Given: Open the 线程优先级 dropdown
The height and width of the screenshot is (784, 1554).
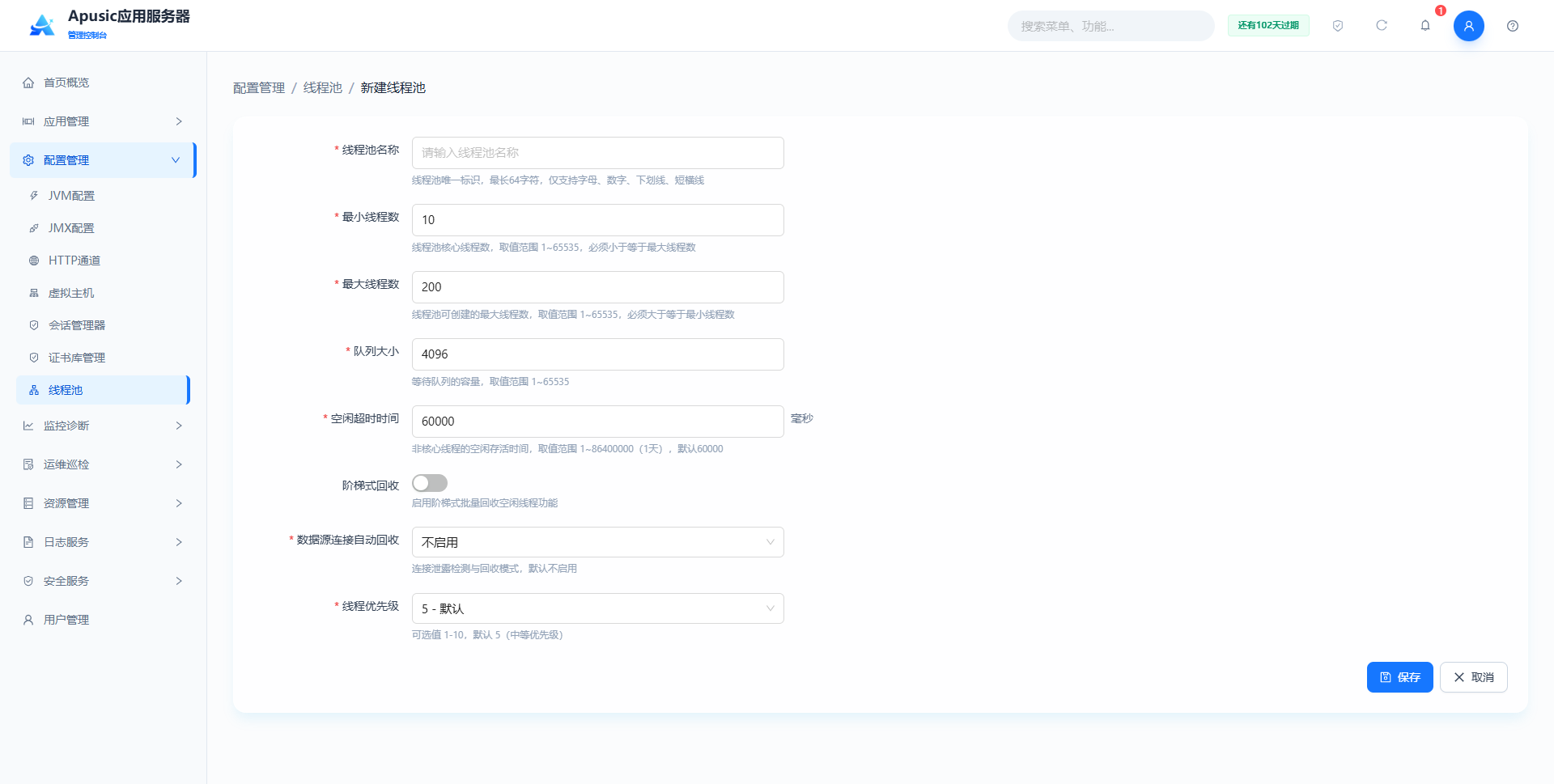Looking at the screenshot, I should coord(598,608).
